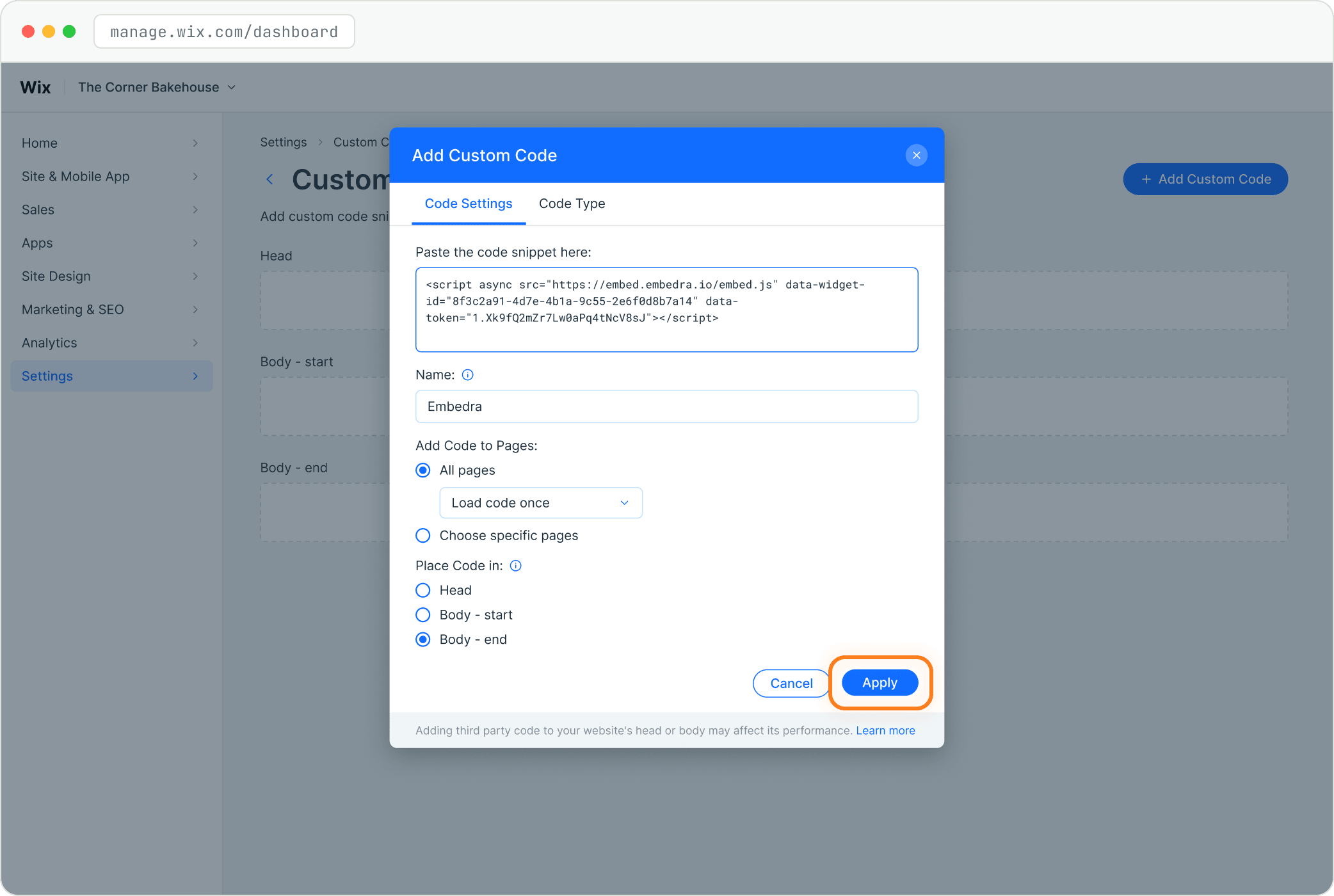Expand the Site Design section
The height and width of the screenshot is (896, 1334).
click(x=111, y=276)
